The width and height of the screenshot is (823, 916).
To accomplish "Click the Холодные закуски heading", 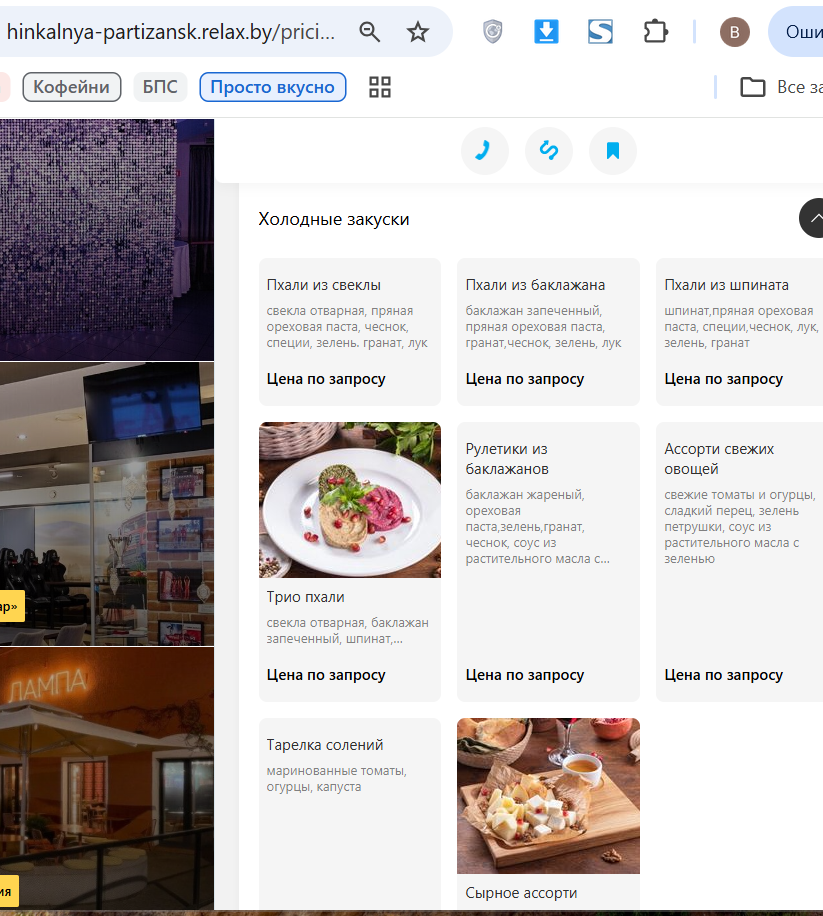I will point(334,219).
